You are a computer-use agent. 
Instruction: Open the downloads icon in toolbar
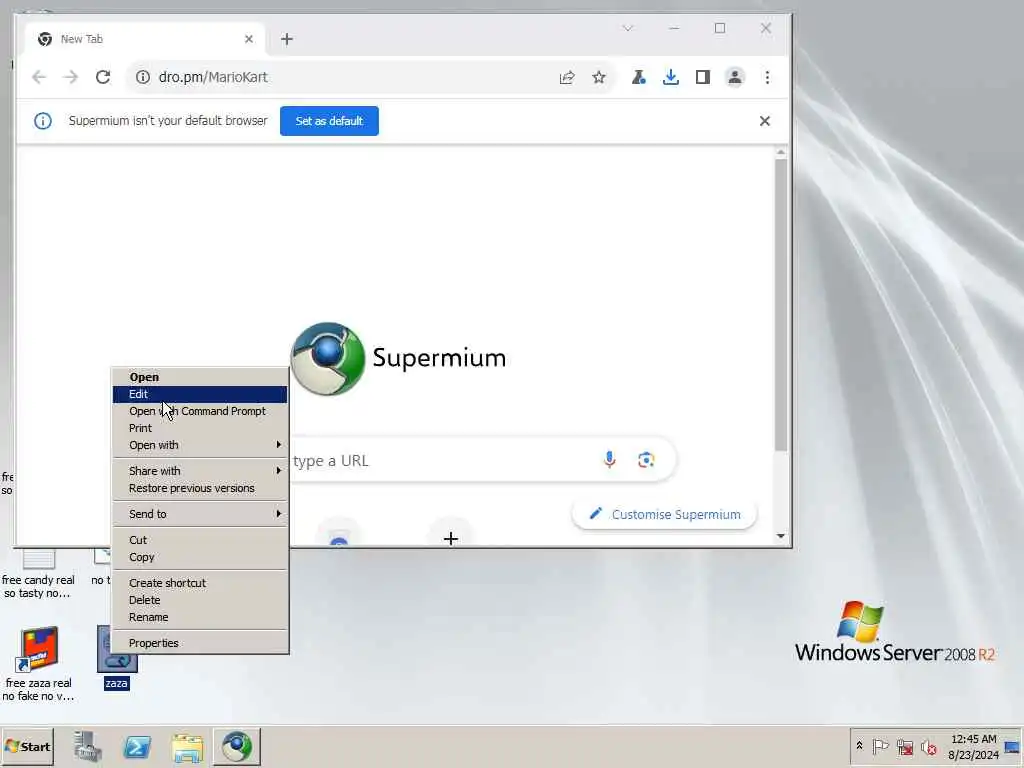coord(671,77)
